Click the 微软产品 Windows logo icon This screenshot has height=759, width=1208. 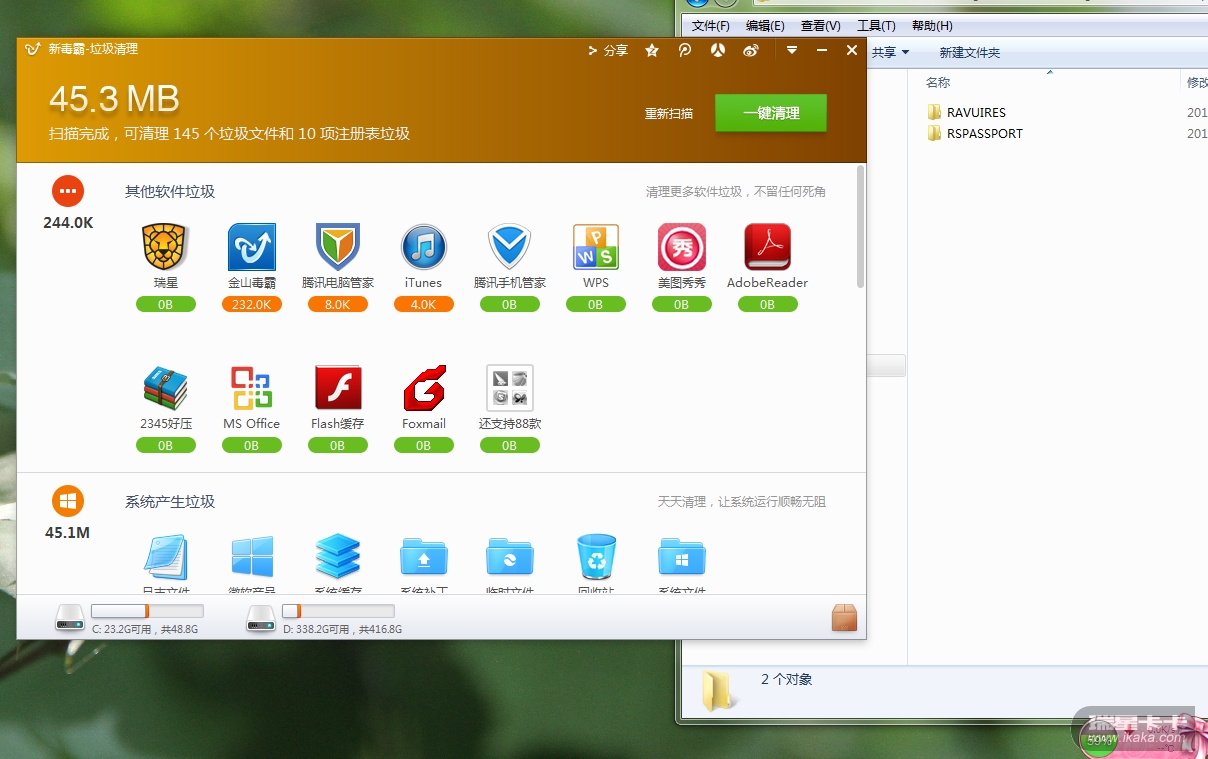(251, 557)
